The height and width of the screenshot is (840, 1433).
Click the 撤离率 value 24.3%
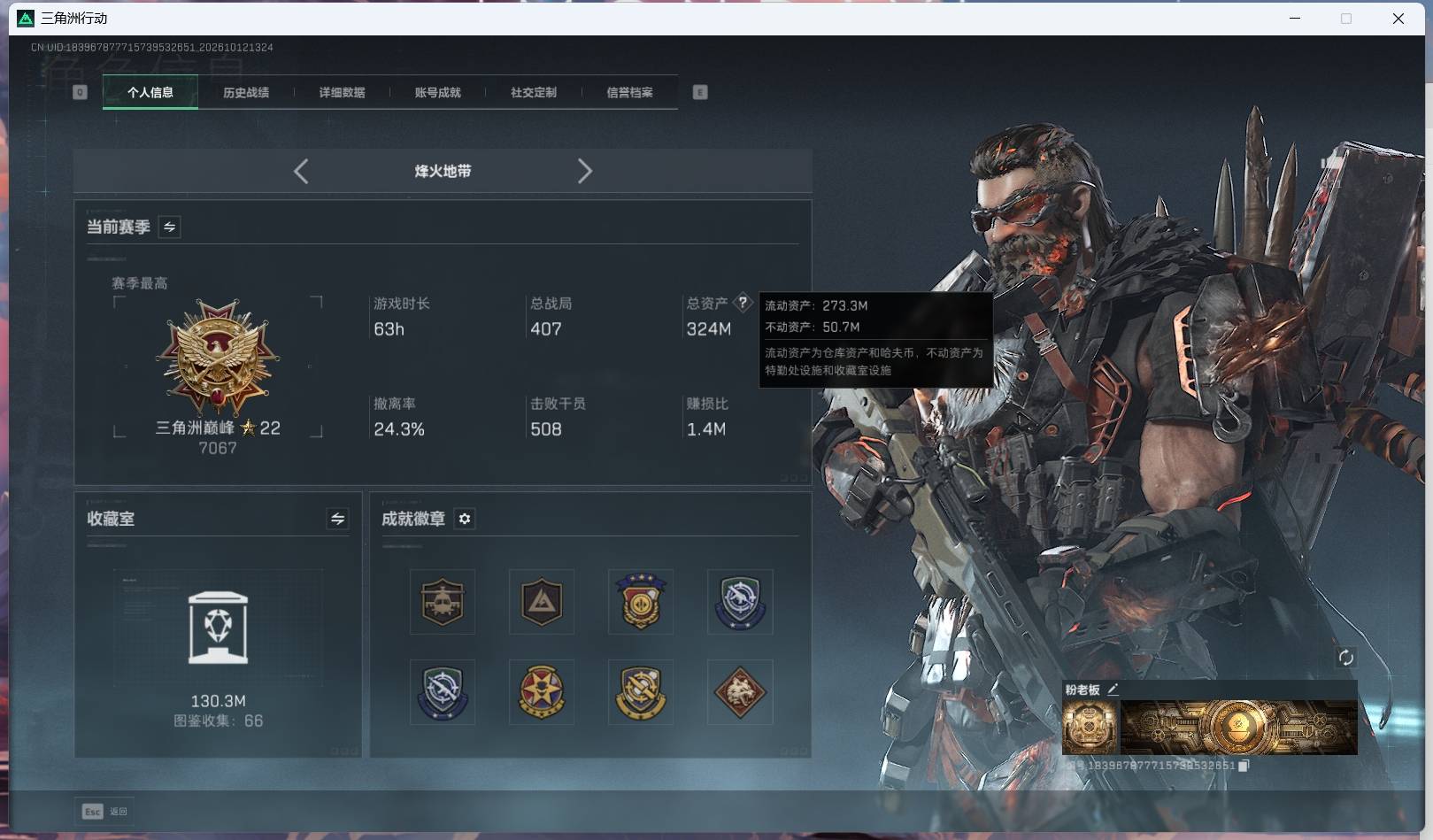399,429
